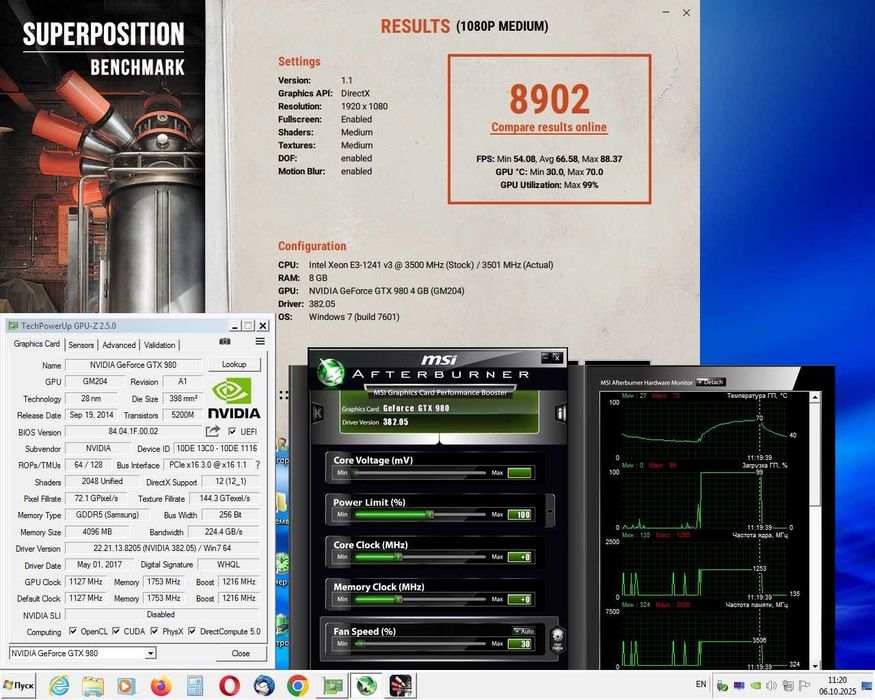Viewport: 875px width, 700px height.
Task: Switch to the Graphics Card tab
Action: click(x=37, y=344)
